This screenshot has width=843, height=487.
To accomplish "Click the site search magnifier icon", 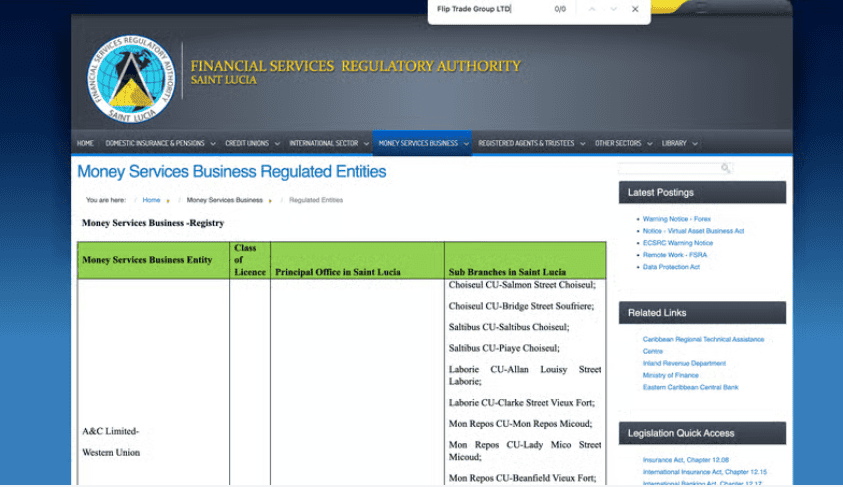I will pos(726,168).
